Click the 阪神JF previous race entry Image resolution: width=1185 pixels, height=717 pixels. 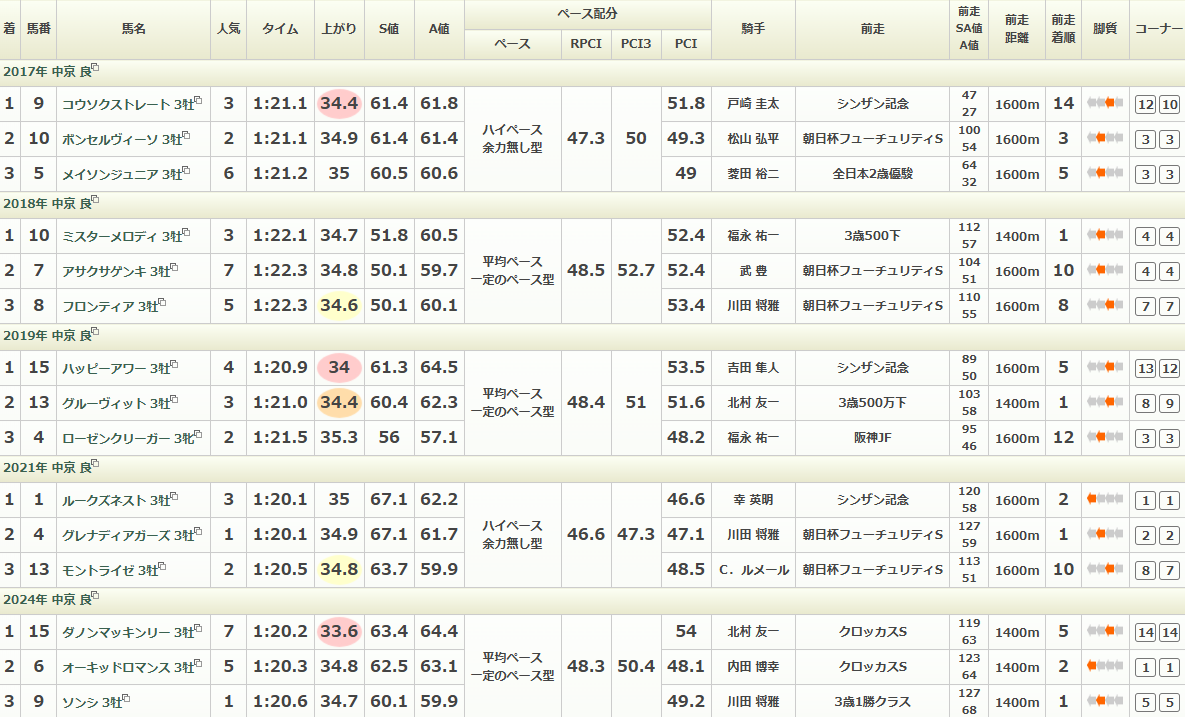click(x=872, y=438)
